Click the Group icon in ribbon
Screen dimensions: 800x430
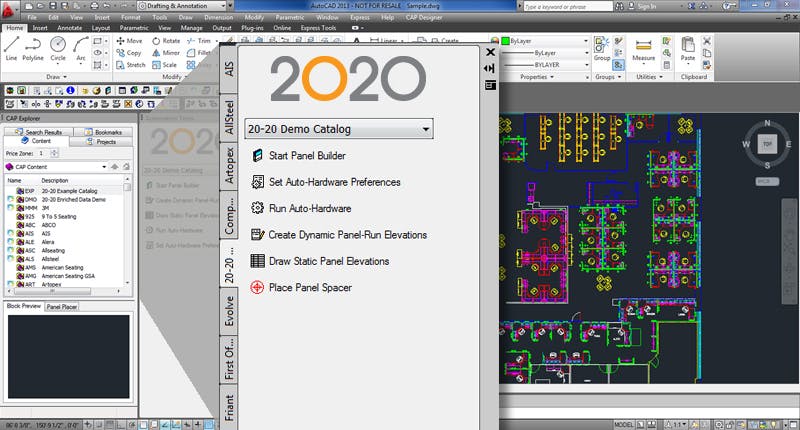[602, 49]
